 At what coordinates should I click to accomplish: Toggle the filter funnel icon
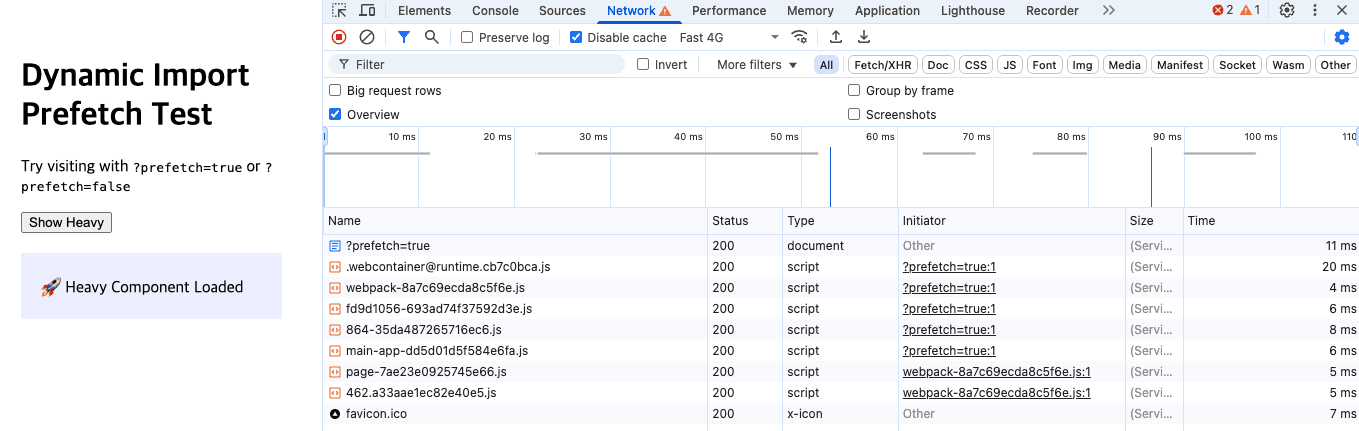pyautogui.click(x=404, y=37)
